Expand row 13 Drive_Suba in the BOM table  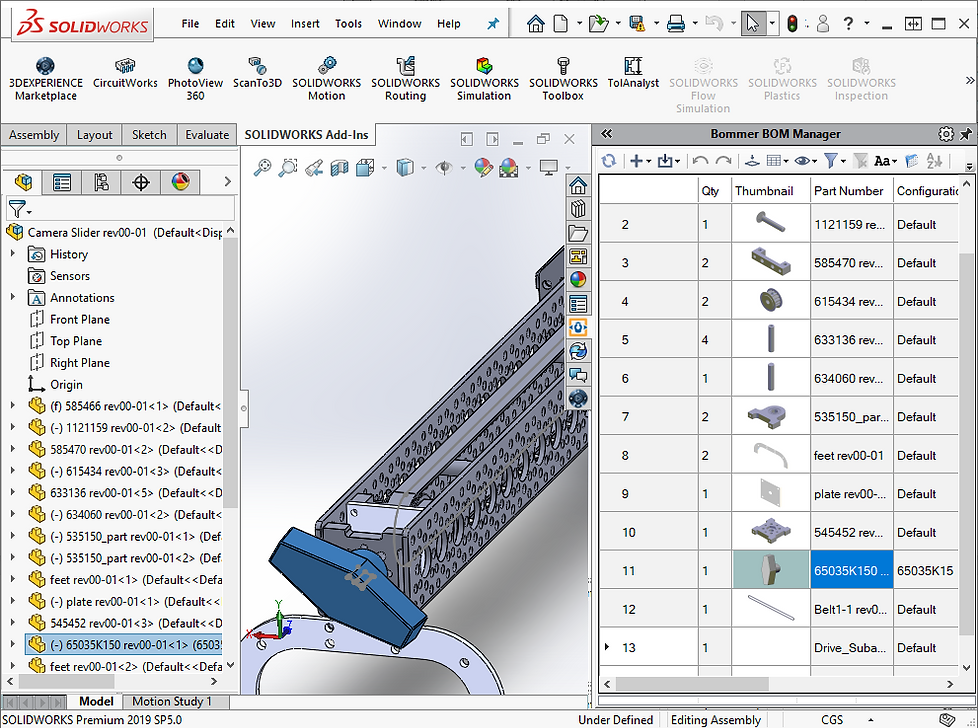tap(608, 647)
